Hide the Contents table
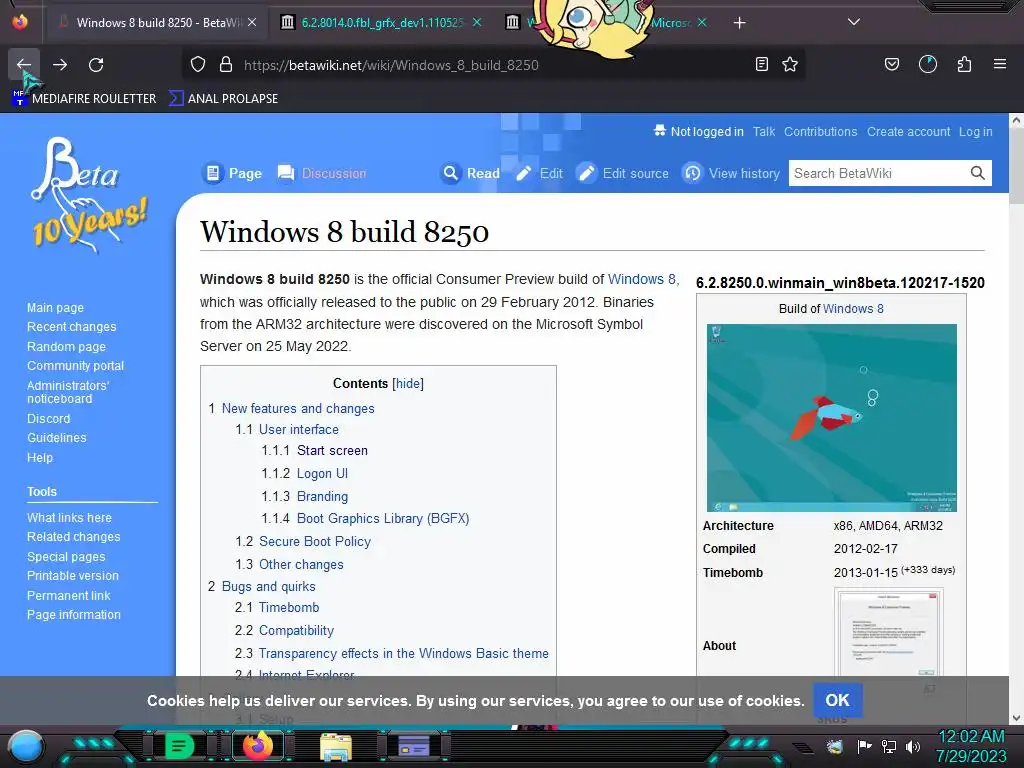 pyautogui.click(x=408, y=383)
